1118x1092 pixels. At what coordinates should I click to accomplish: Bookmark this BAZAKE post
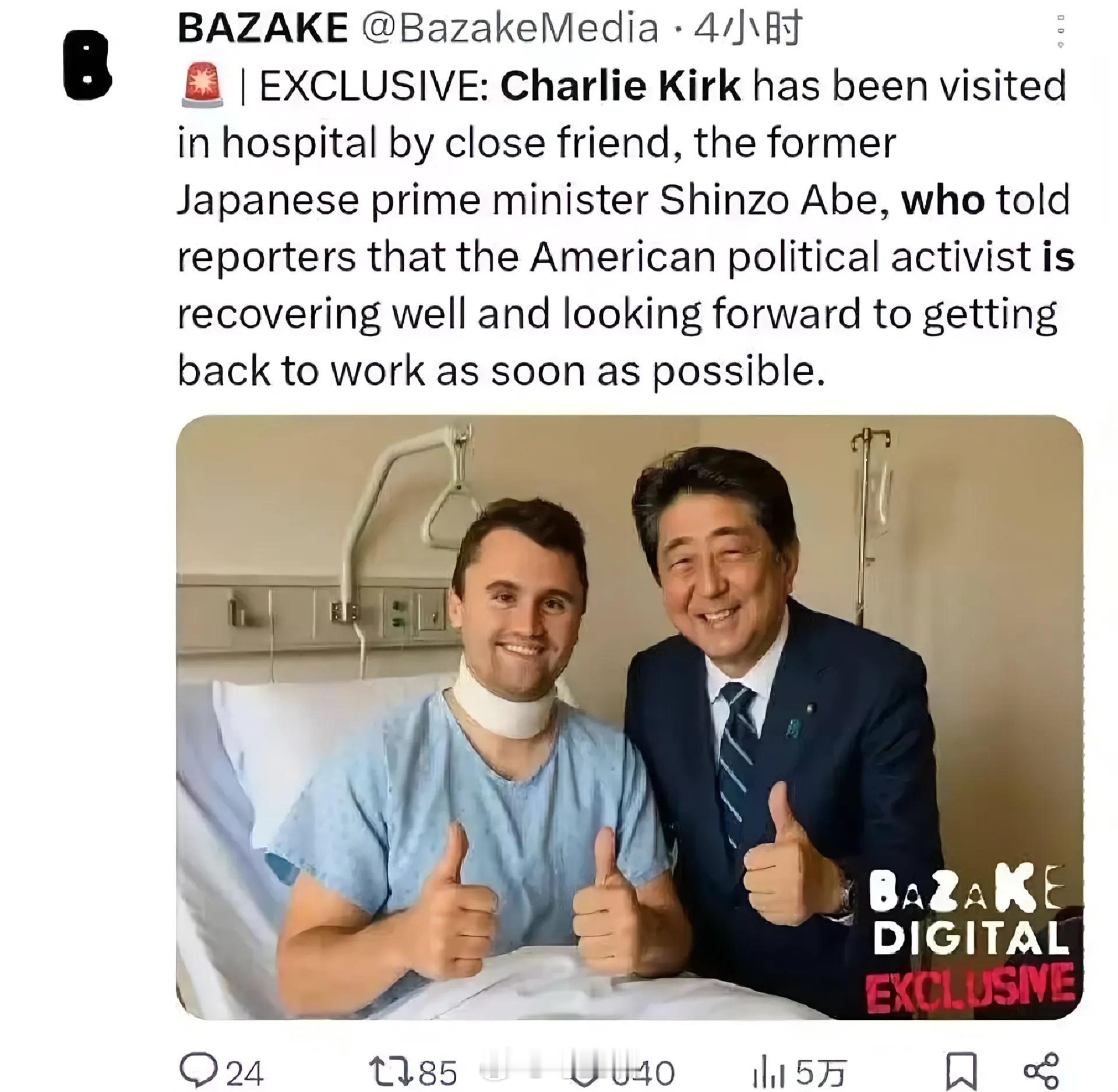tap(960, 1072)
